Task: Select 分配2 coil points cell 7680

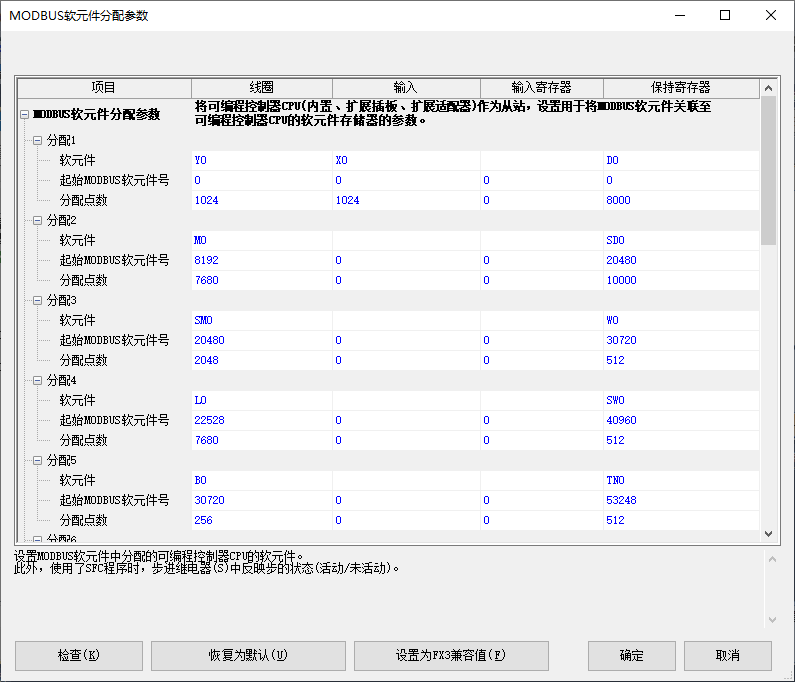Action: [262, 280]
